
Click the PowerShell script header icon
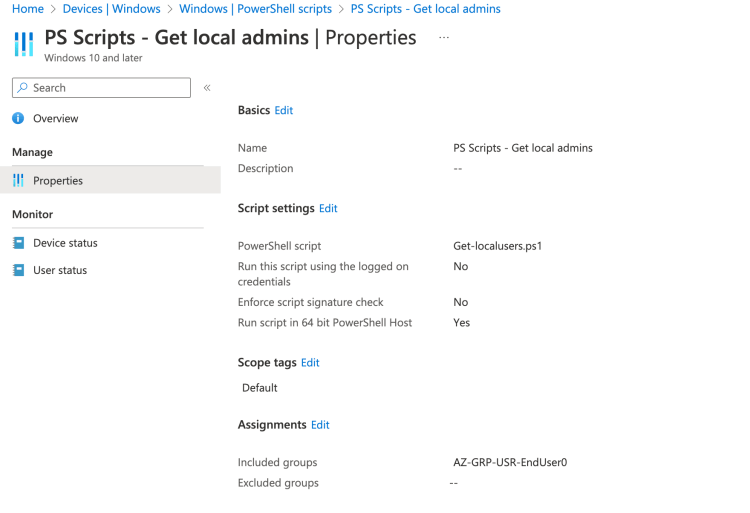tap(23, 44)
